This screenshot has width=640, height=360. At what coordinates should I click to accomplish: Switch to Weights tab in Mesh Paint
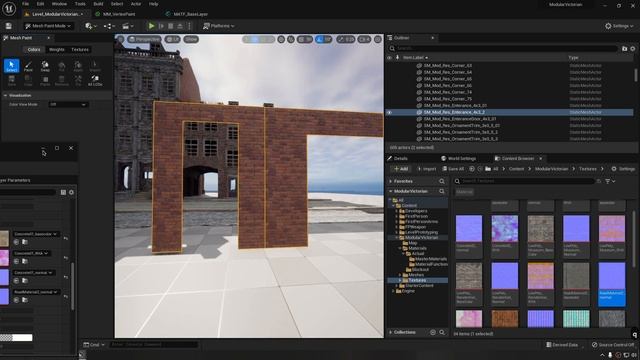coord(57,49)
